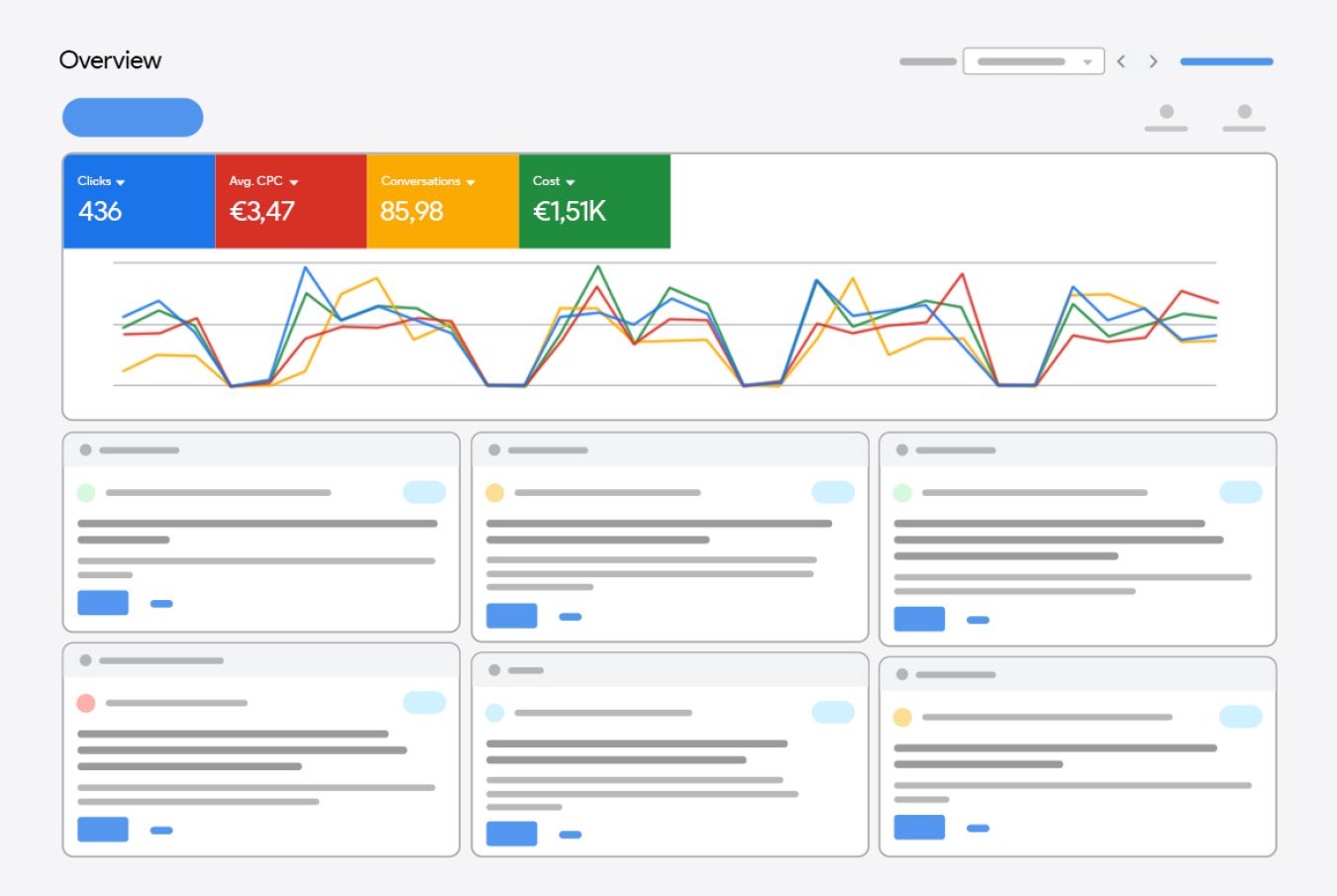Click the date range combo box at the top
The image size is (1337, 896).
click(x=1033, y=60)
